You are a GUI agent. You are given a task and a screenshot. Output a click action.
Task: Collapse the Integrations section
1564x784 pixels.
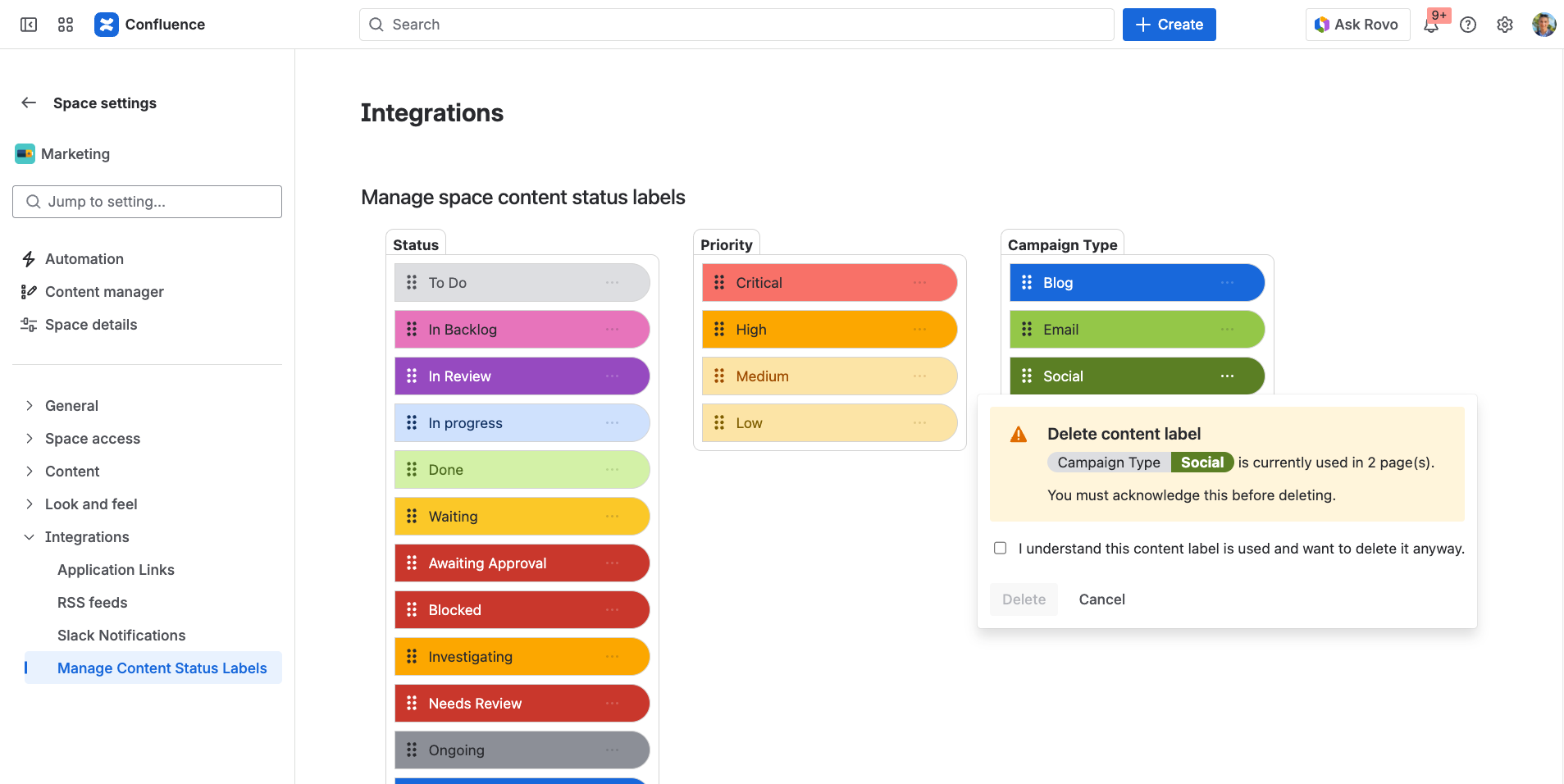coord(30,537)
